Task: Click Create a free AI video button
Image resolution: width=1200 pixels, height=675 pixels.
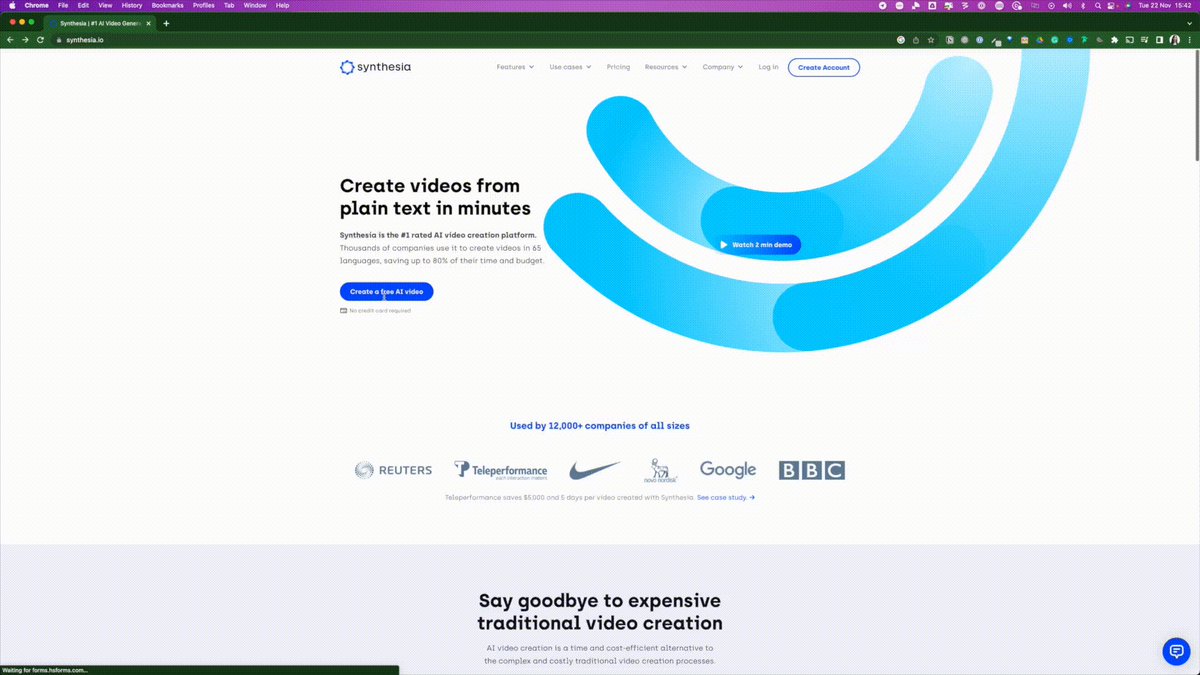Action: coord(386,292)
